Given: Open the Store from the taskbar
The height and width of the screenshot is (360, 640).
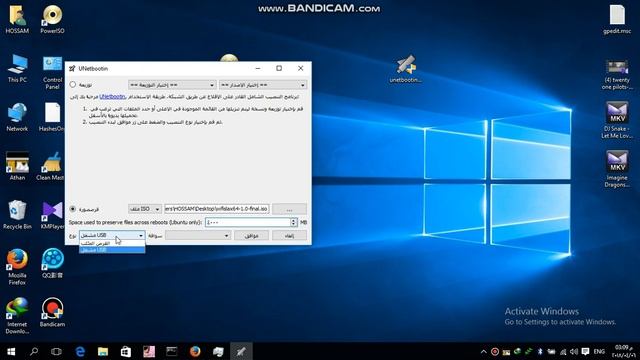Looking at the screenshot, I should [126, 351].
